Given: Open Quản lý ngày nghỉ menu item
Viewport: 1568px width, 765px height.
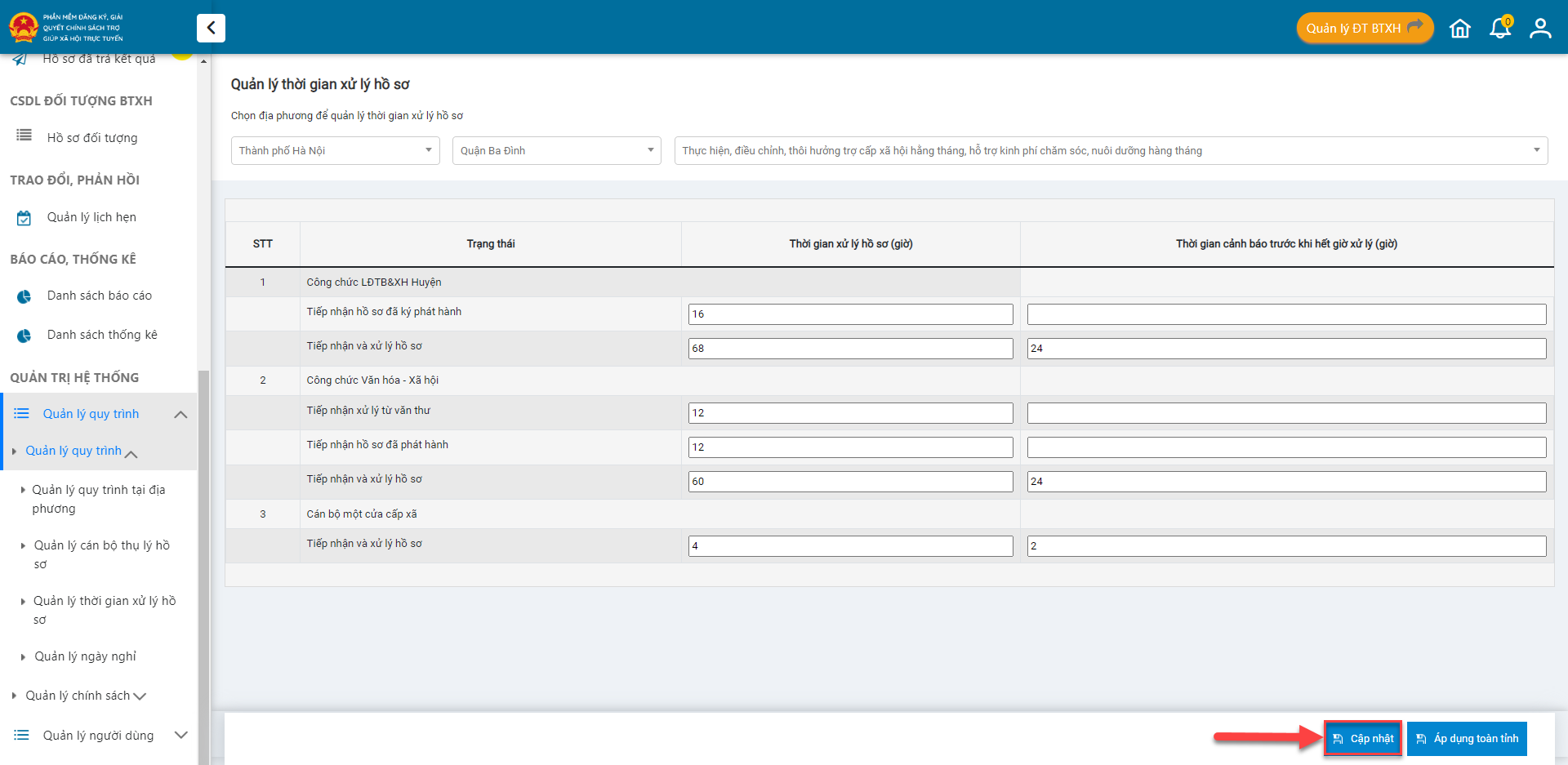Looking at the screenshot, I should (x=85, y=656).
